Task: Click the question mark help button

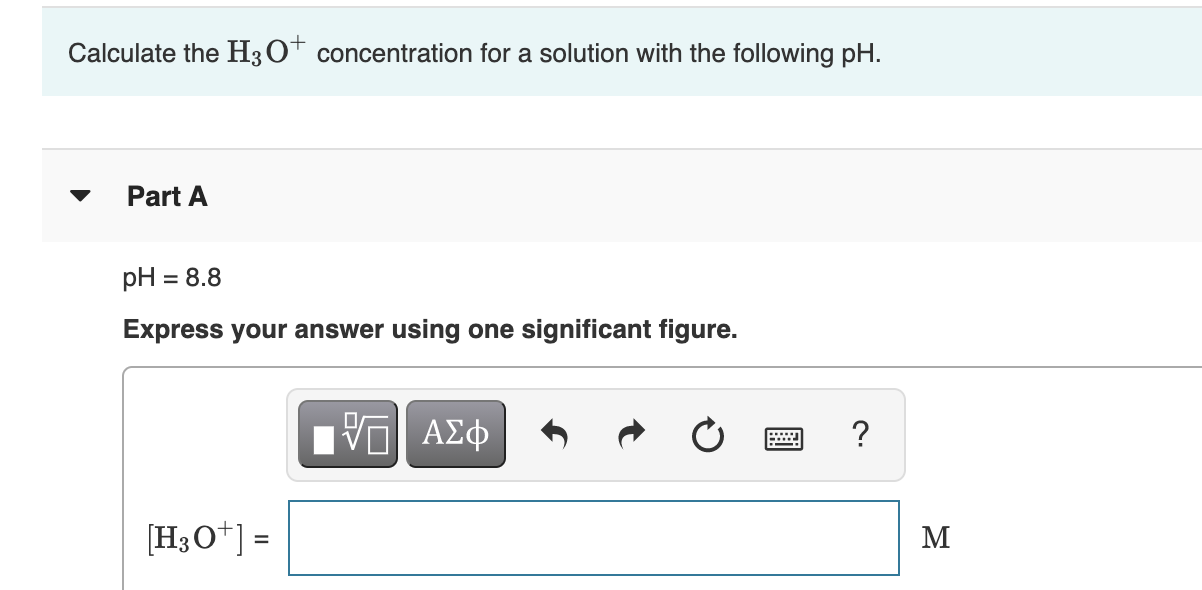Action: [861, 433]
